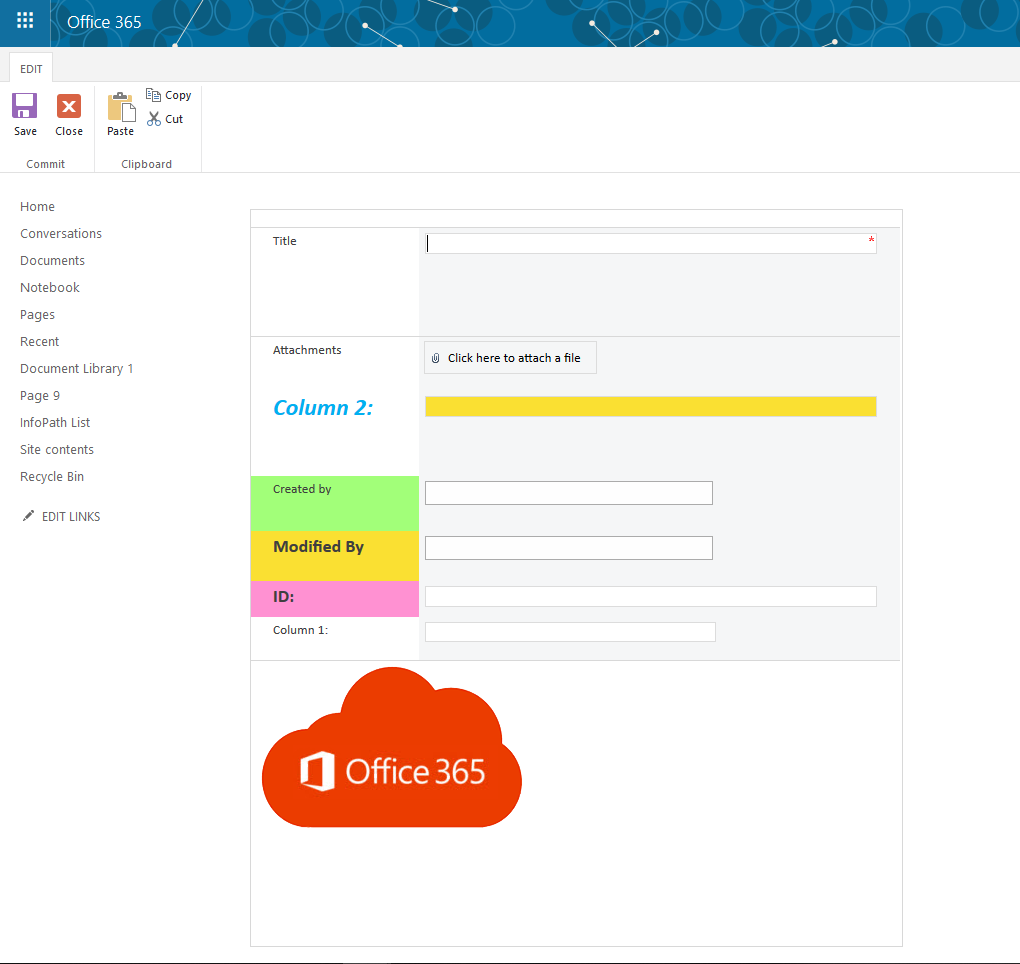Focus the Title text field
This screenshot has width=1020, height=964.
651,243
